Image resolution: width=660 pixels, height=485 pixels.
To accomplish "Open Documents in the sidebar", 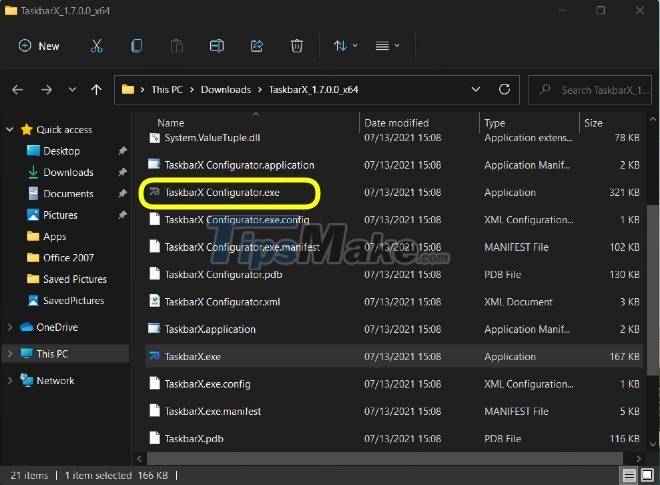I will (68, 194).
